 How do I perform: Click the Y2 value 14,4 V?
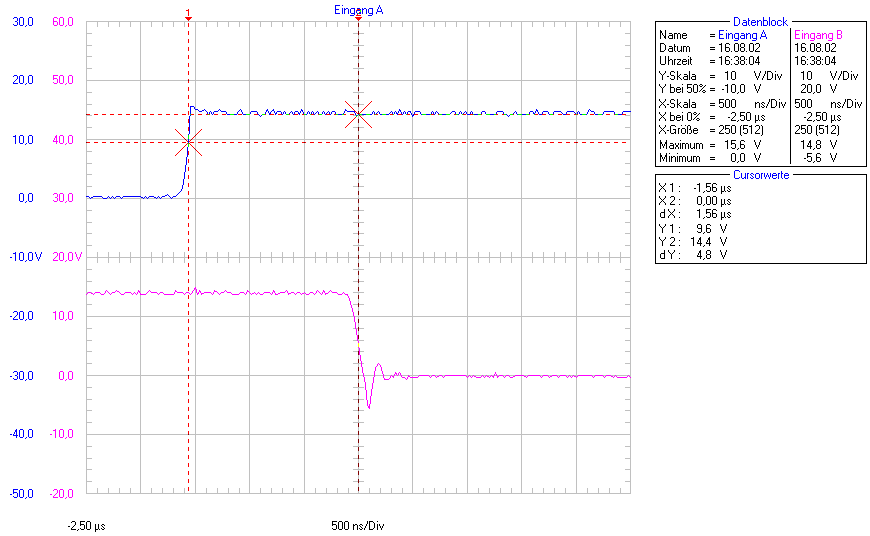coord(711,241)
